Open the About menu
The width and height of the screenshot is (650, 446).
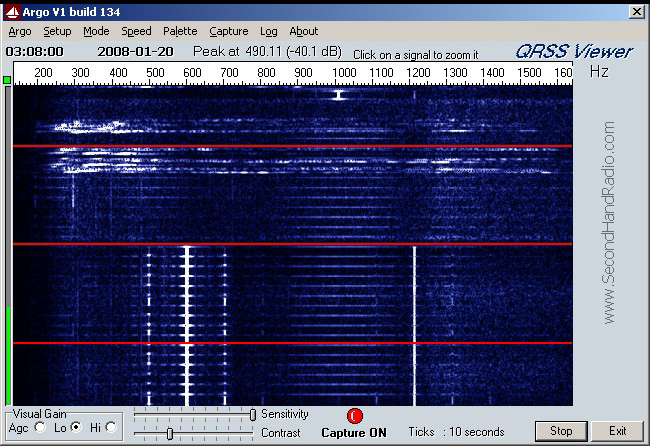tap(303, 32)
